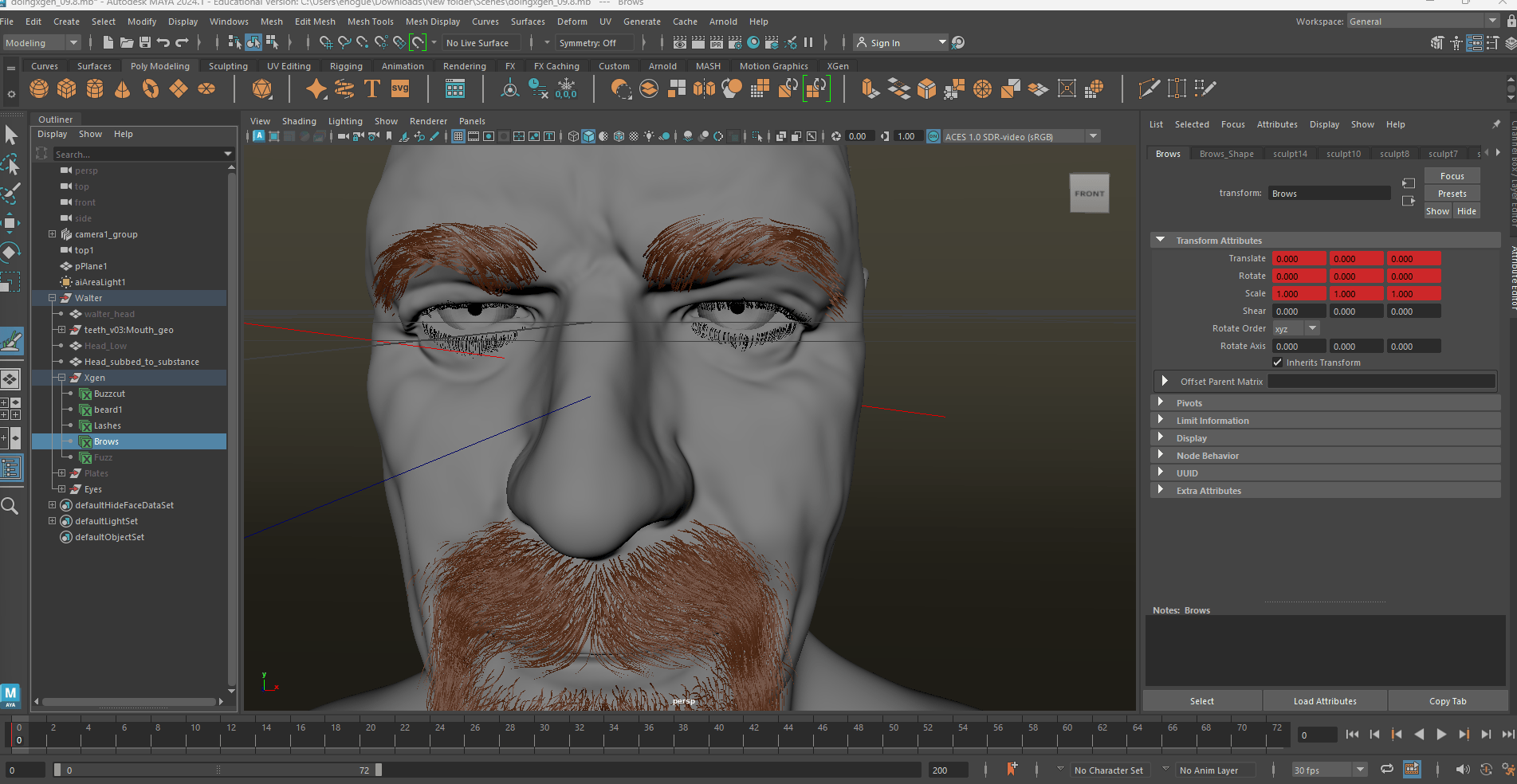Click the Presets button
The width and height of the screenshot is (1517, 784).
(1452, 194)
